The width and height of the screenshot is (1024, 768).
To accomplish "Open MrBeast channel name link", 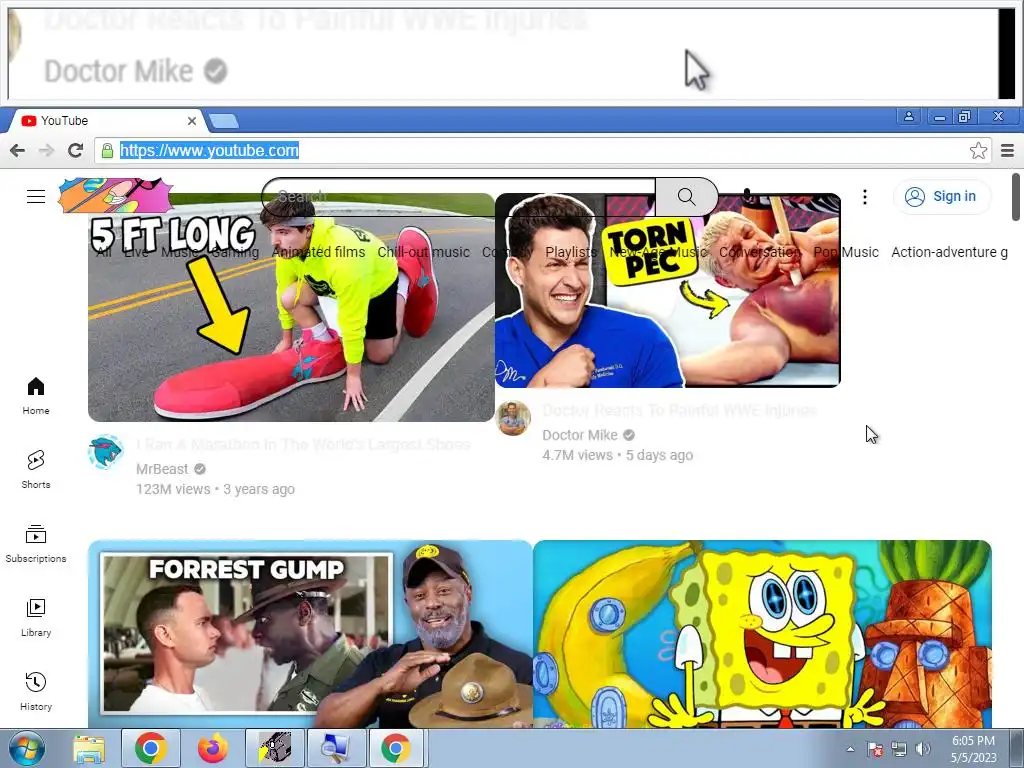I will (162, 469).
